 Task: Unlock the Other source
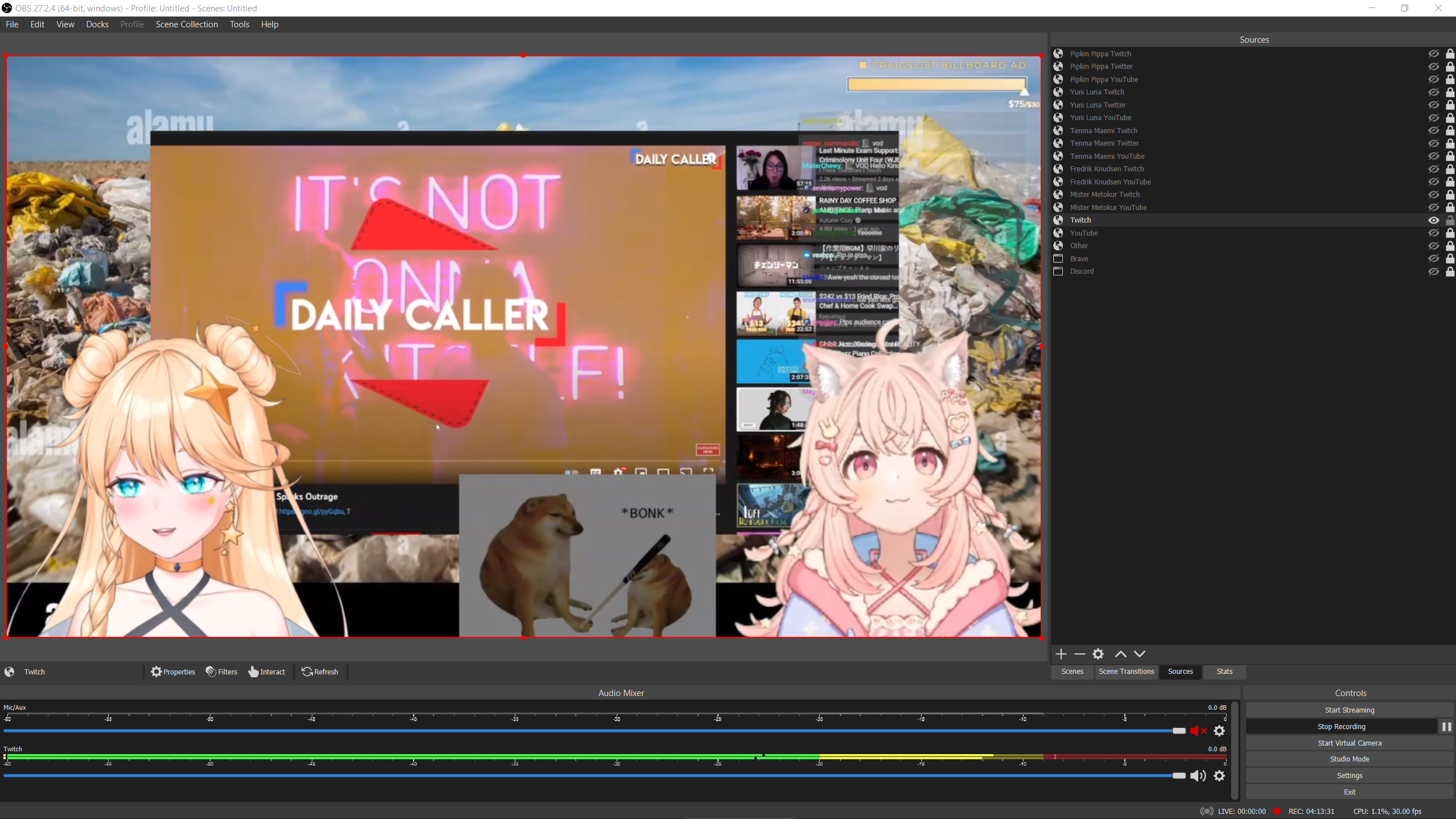[x=1450, y=246]
